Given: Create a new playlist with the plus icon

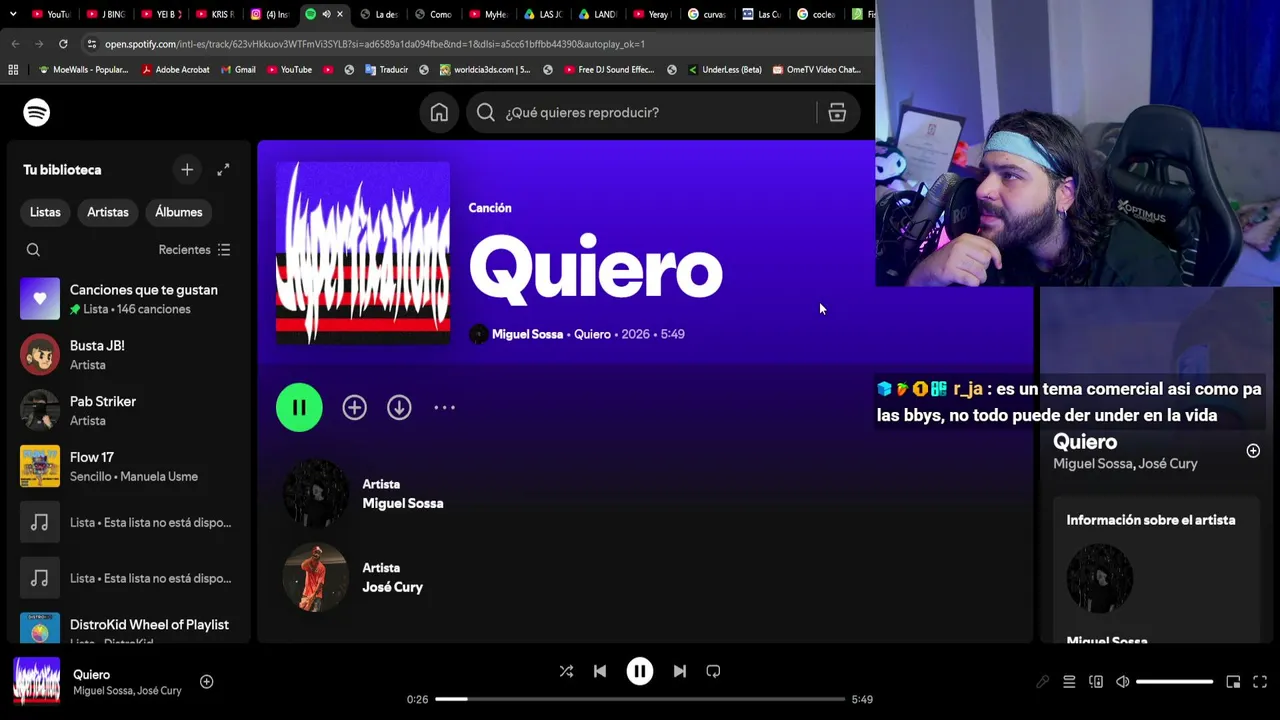Looking at the screenshot, I should (187, 170).
